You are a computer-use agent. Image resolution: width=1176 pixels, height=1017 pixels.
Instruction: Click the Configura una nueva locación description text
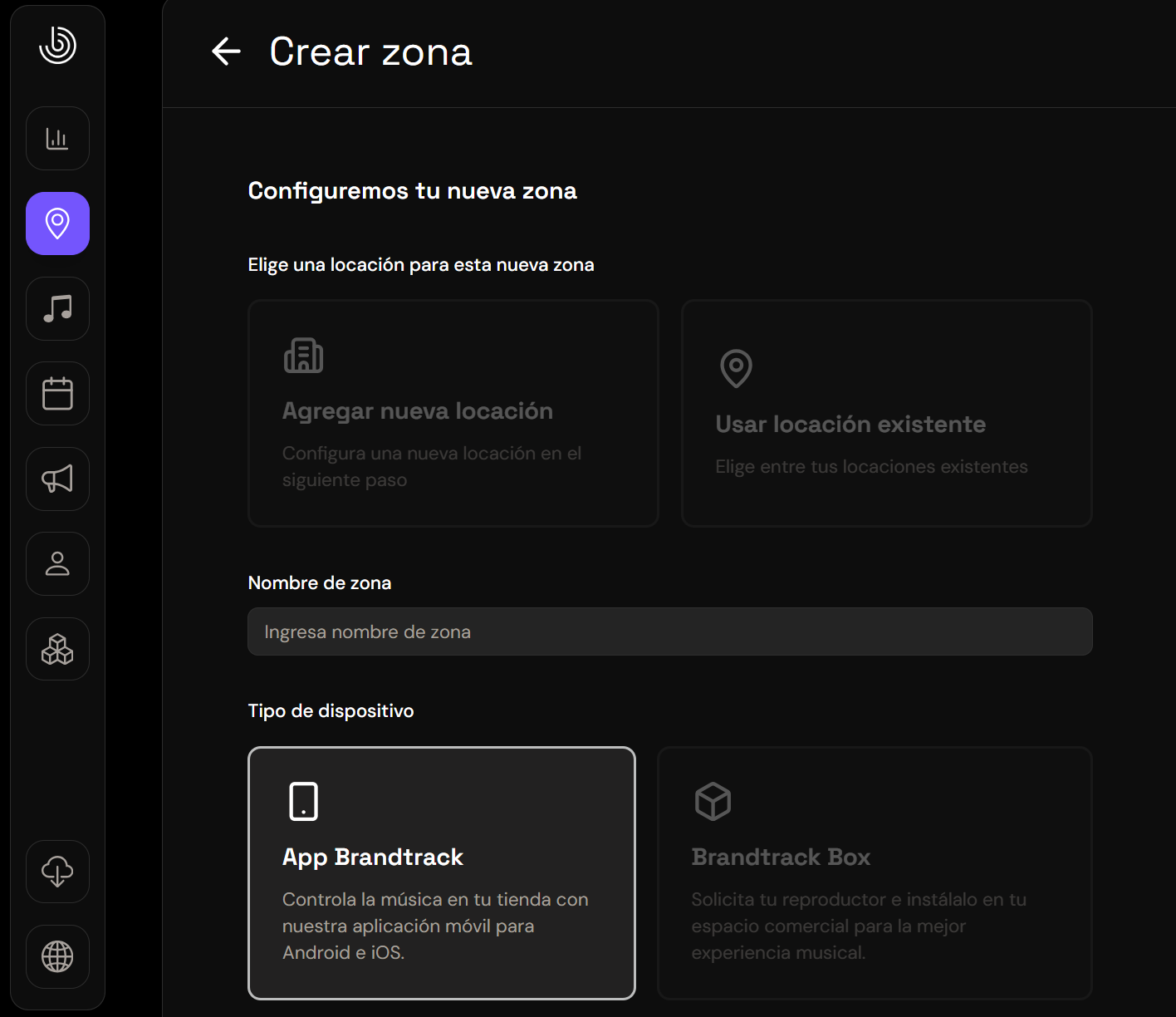click(432, 467)
